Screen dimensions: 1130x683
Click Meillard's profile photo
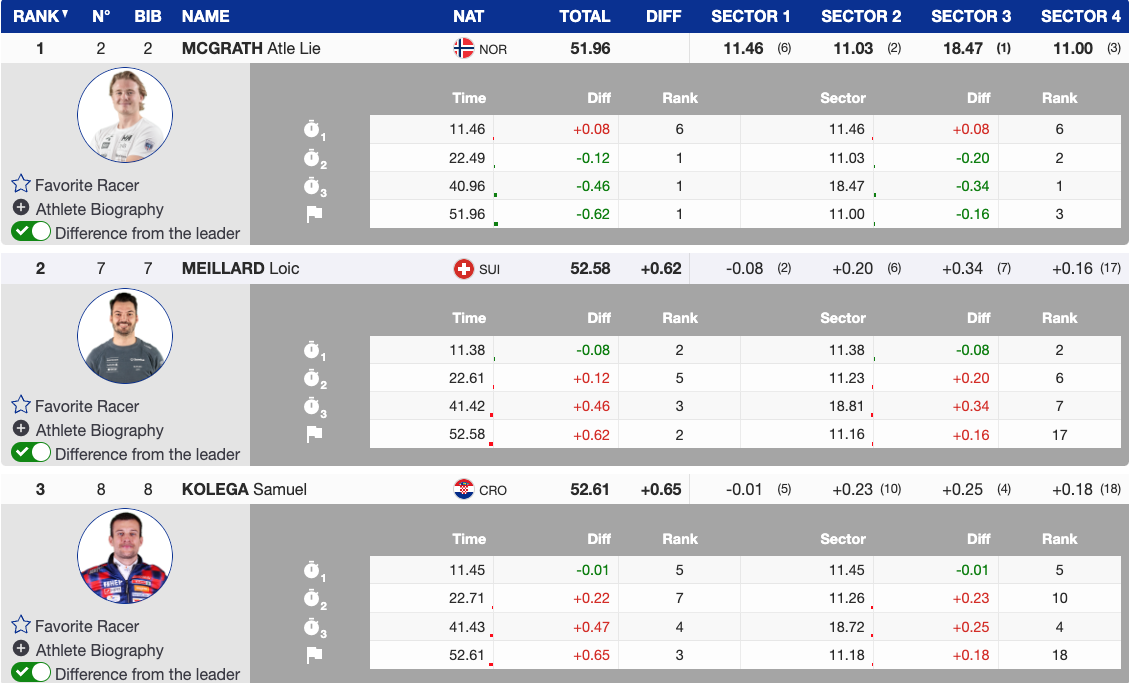tap(125, 336)
